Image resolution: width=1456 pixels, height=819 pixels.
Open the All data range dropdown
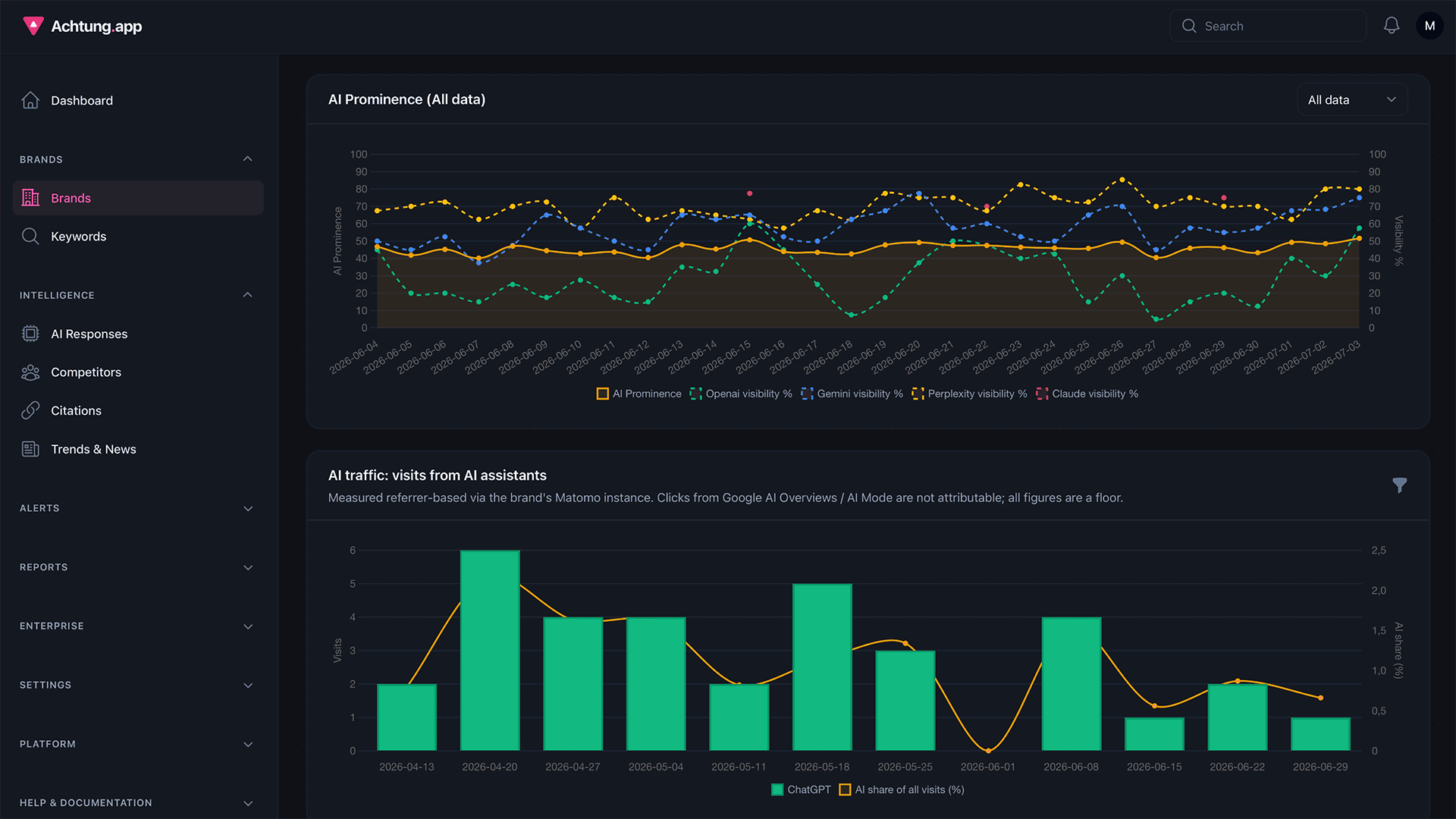pyautogui.click(x=1352, y=100)
